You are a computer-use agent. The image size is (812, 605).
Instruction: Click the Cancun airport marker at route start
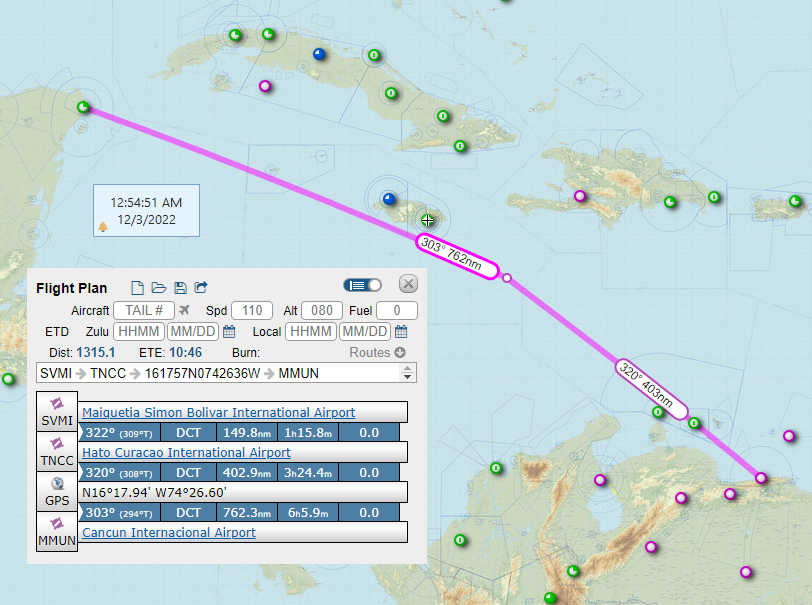pos(83,107)
